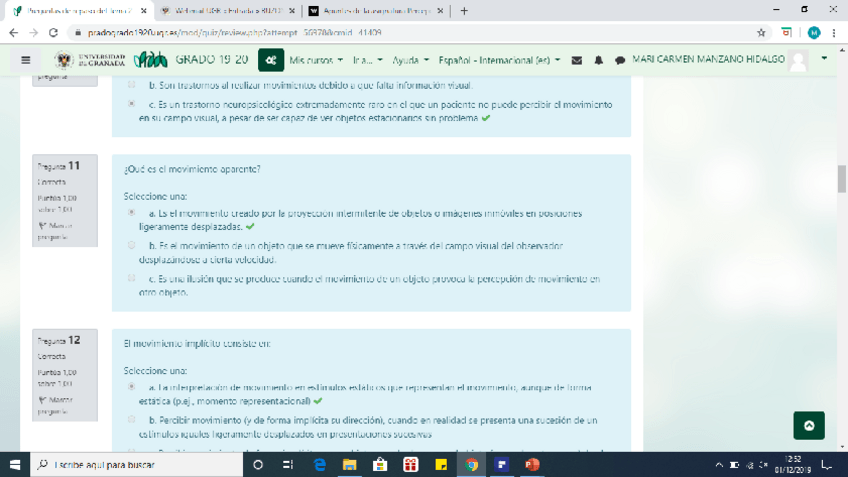Open Sticky Notes from taskbar
The image size is (848, 477).
pos(441,465)
